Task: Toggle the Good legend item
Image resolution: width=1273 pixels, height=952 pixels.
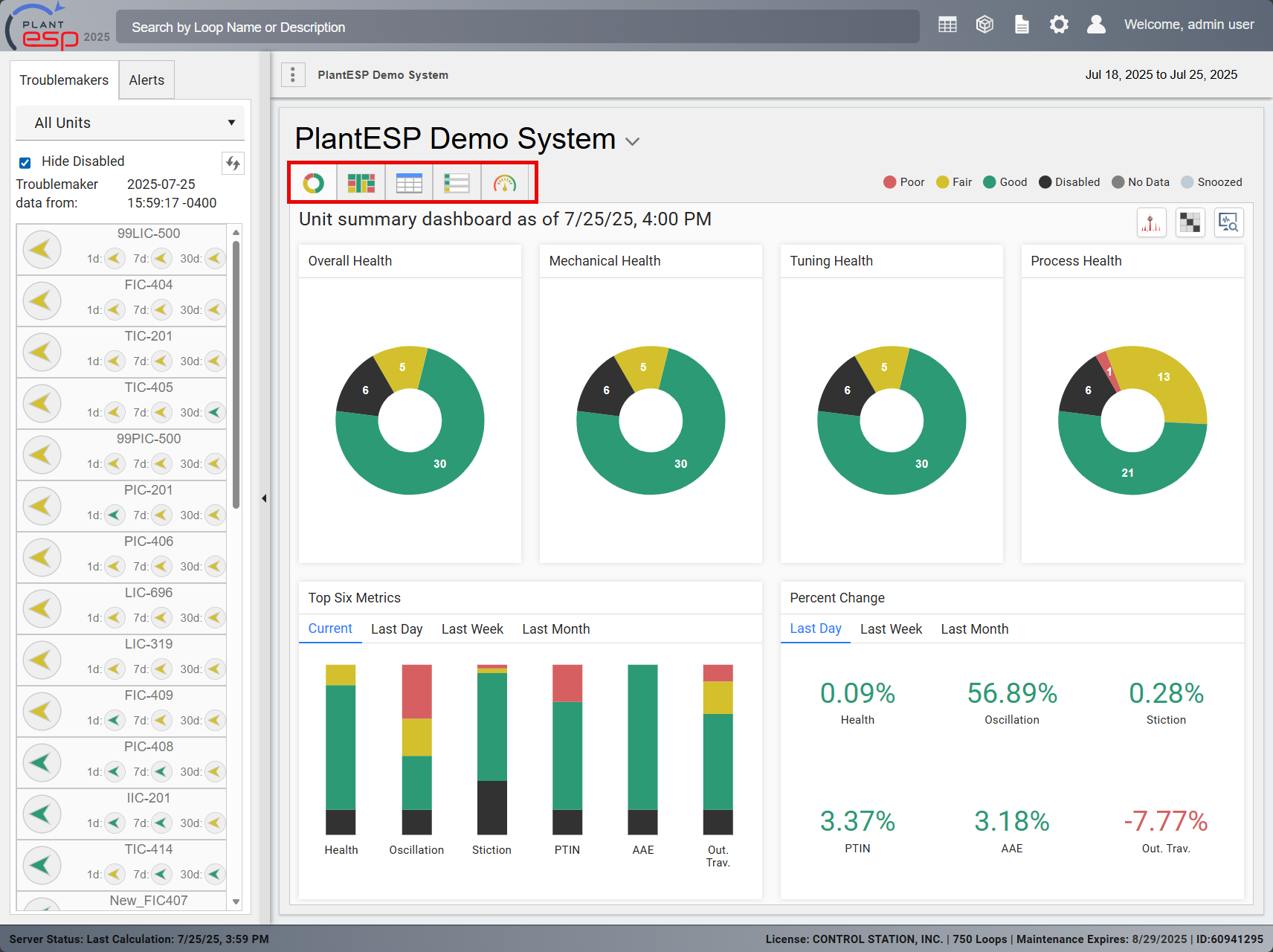Action: (1005, 182)
